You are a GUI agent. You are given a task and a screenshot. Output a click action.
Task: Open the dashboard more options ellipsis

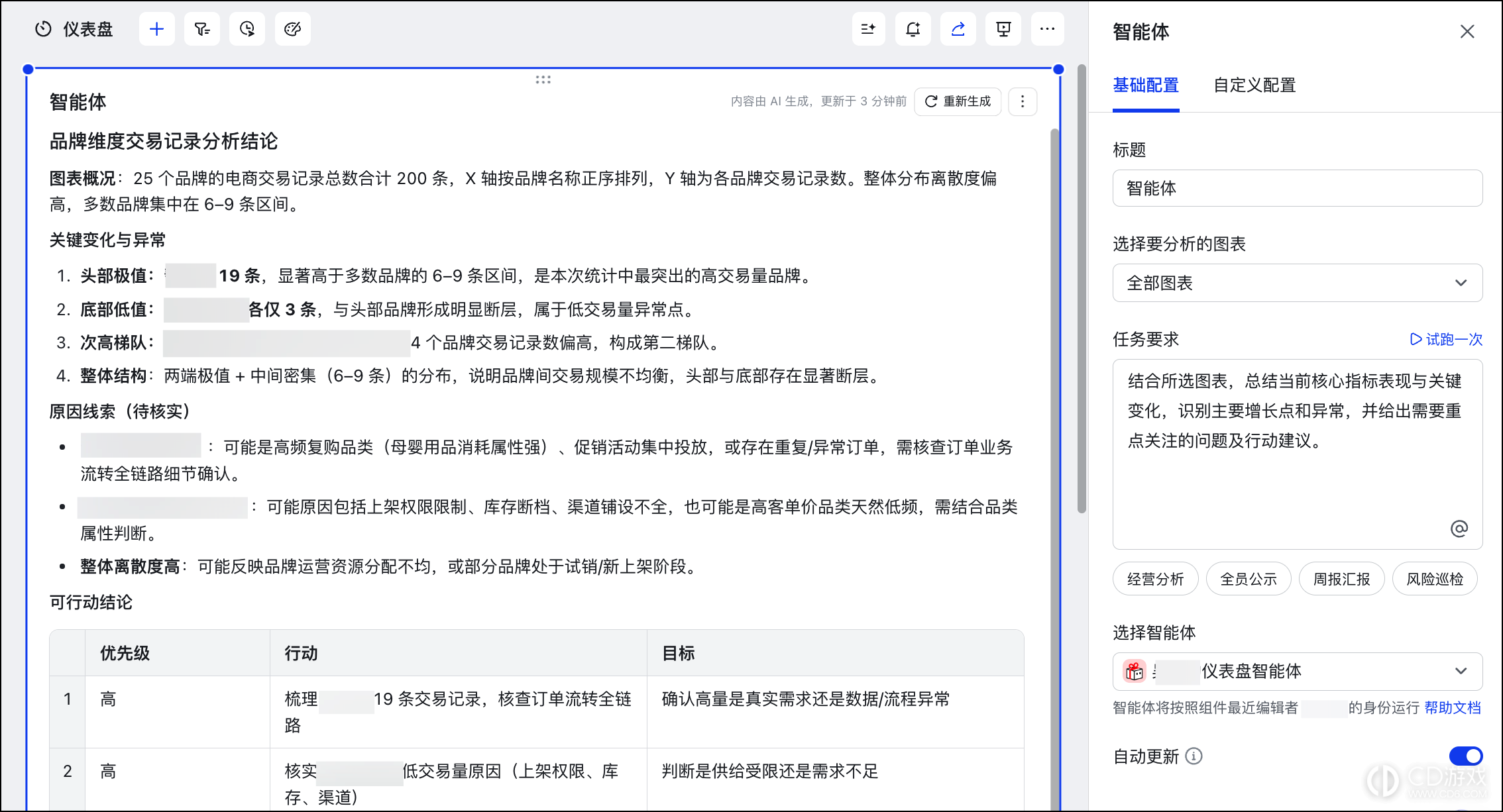click(x=1048, y=29)
